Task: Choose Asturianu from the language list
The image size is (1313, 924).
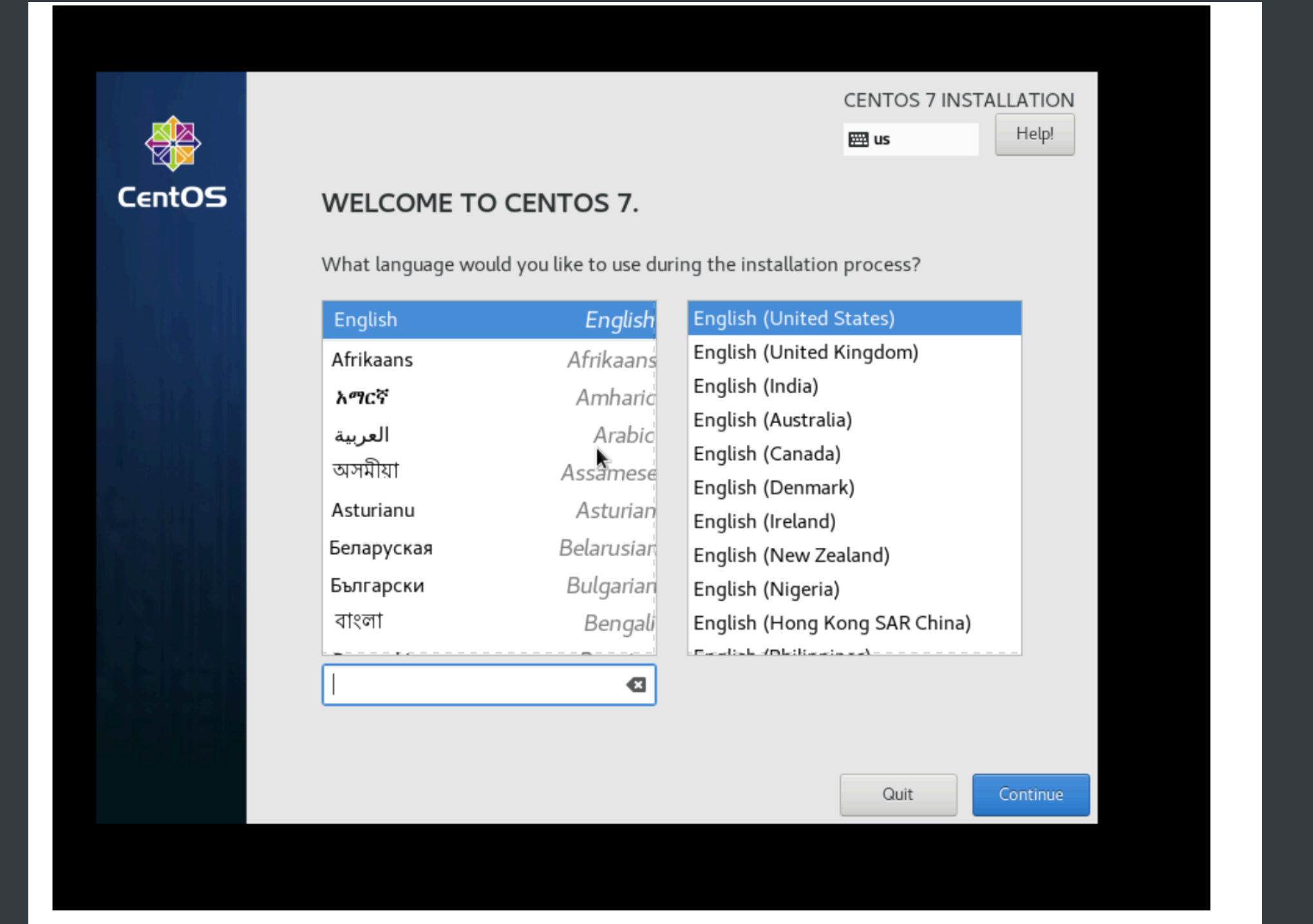Action: tap(489, 510)
